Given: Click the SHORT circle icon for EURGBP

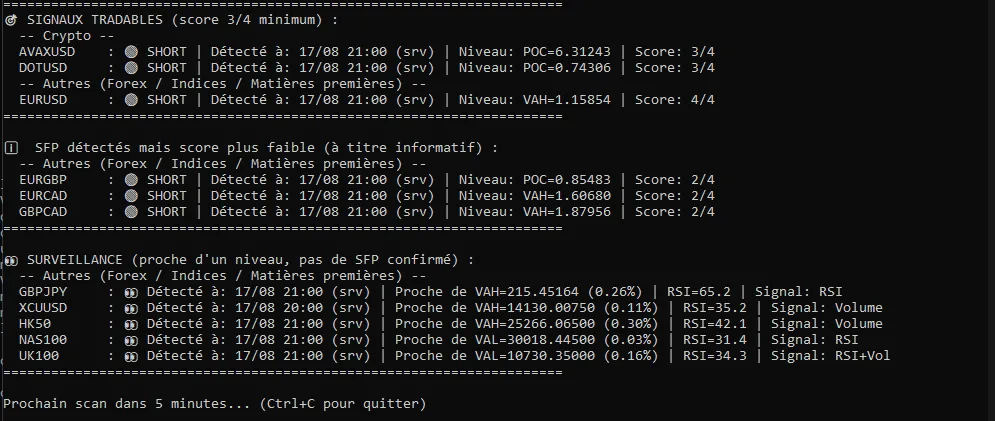Looking at the screenshot, I should click(131, 180).
